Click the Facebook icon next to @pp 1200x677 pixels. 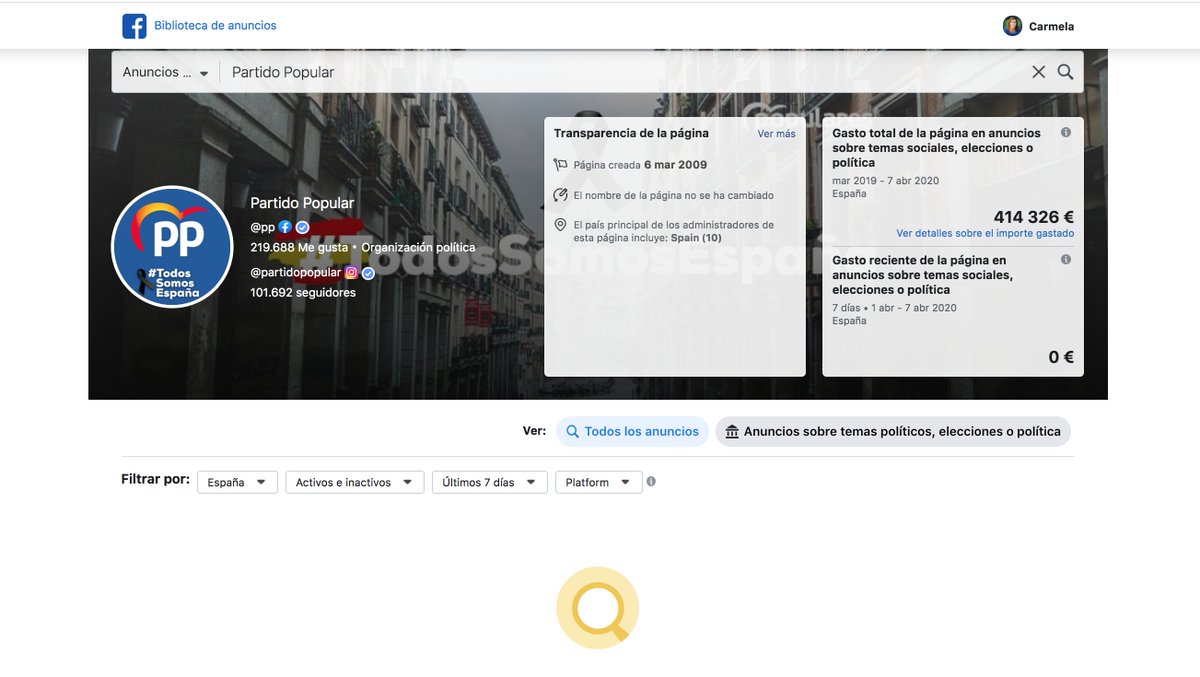285,227
